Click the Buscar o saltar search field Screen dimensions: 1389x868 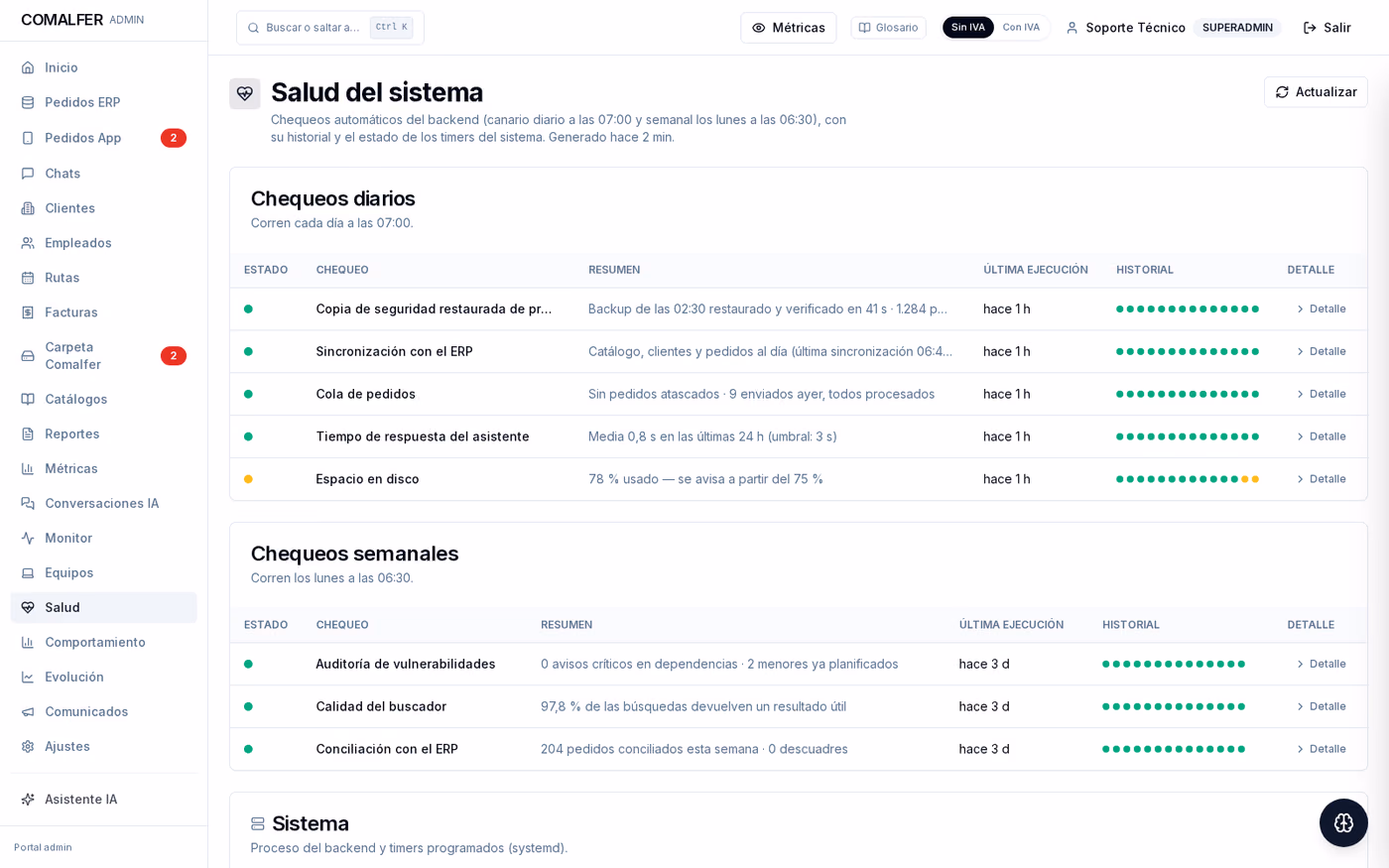tap(330, 28)
